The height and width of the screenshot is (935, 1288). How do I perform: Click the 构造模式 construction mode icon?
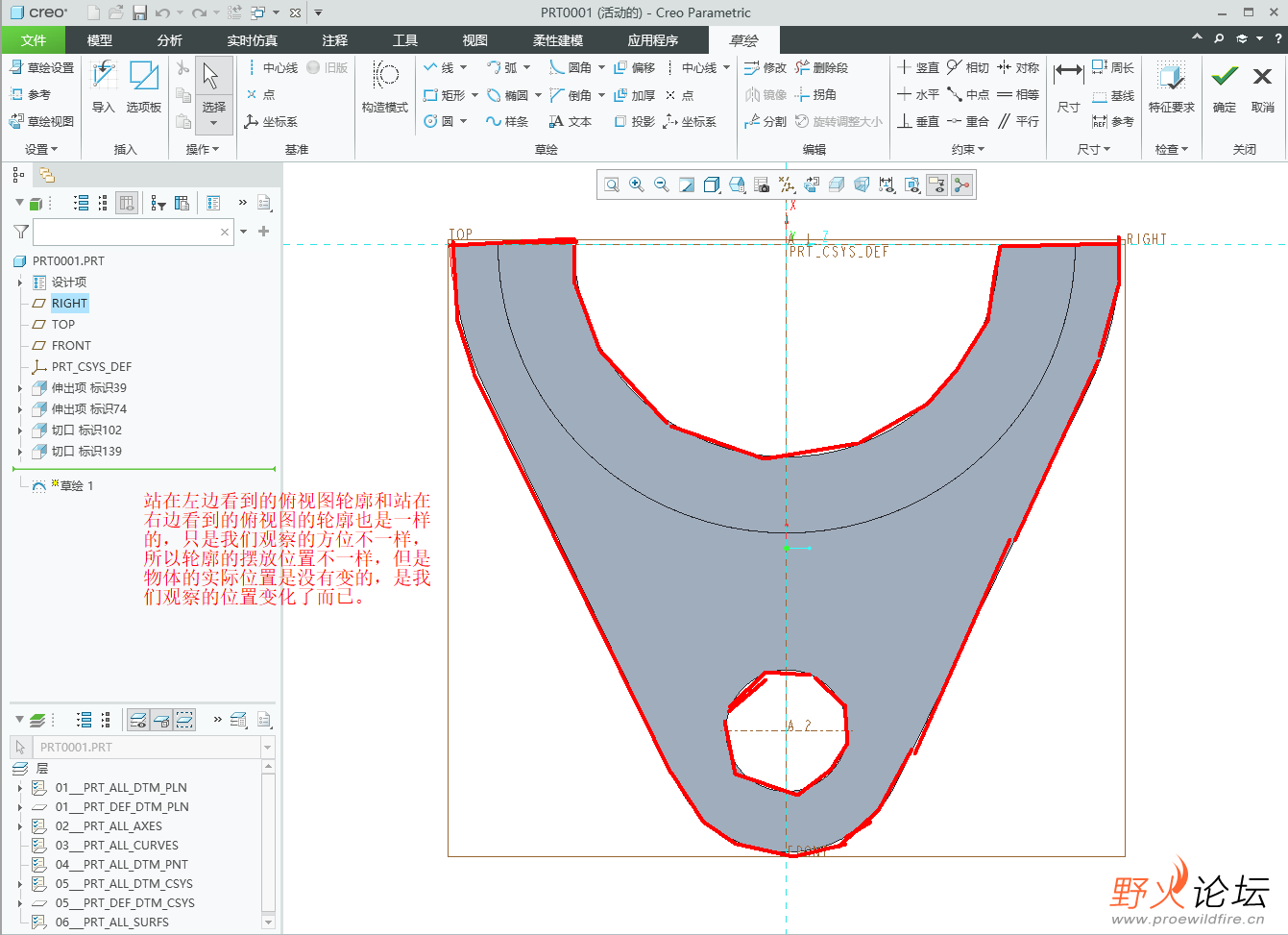[385, 86]
